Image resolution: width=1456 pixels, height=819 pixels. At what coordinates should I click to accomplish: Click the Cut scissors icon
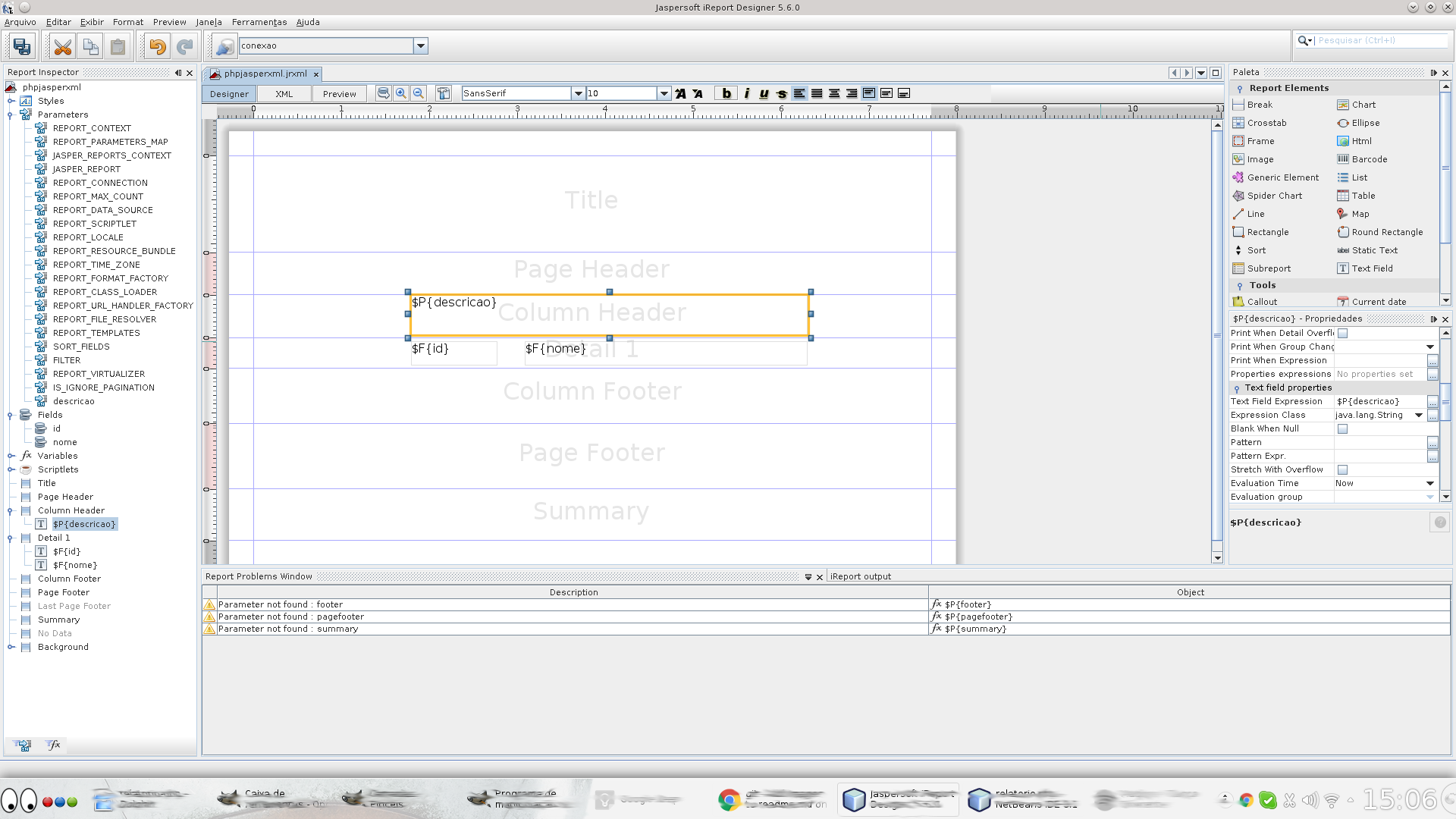[x=62, y=46]
